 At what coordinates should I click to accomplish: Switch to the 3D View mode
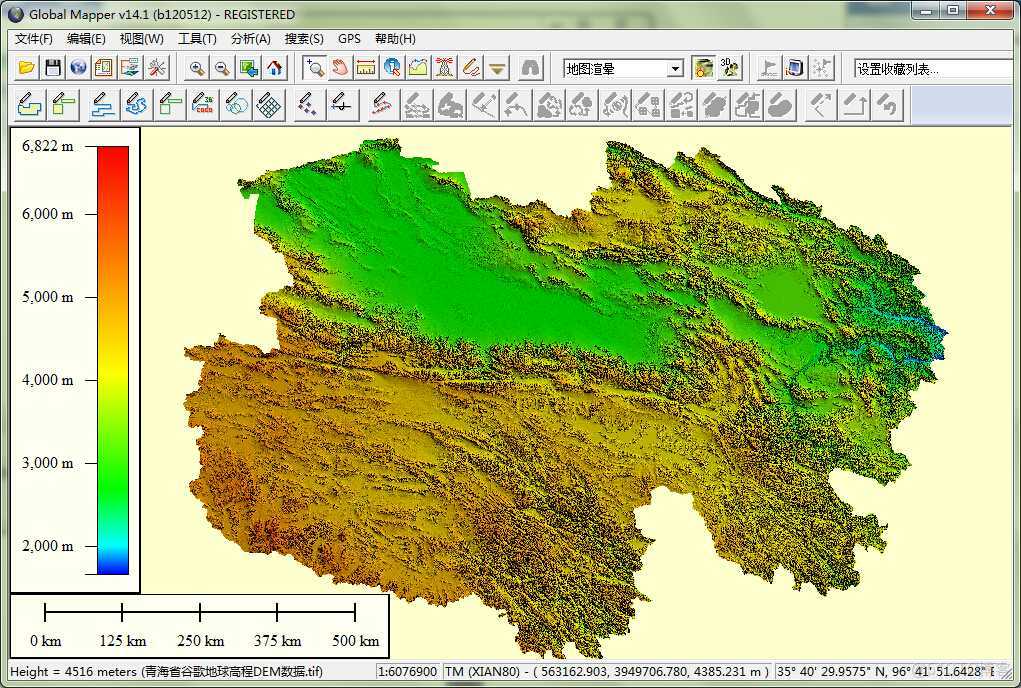click(x=730, y=69)
